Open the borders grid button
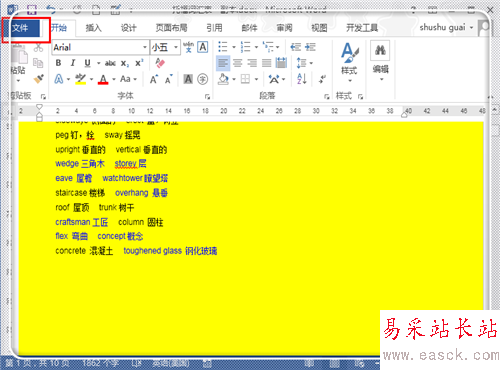Screen dimensions: 500x370 tap(245, 79)
